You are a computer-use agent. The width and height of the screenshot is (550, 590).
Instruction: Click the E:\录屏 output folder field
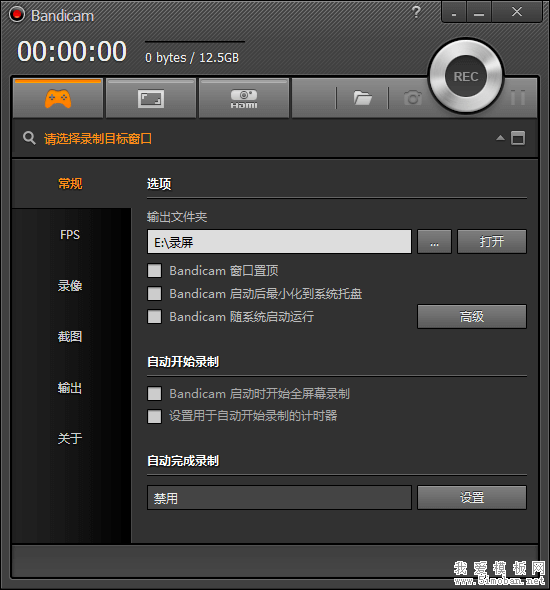point(279,242)
